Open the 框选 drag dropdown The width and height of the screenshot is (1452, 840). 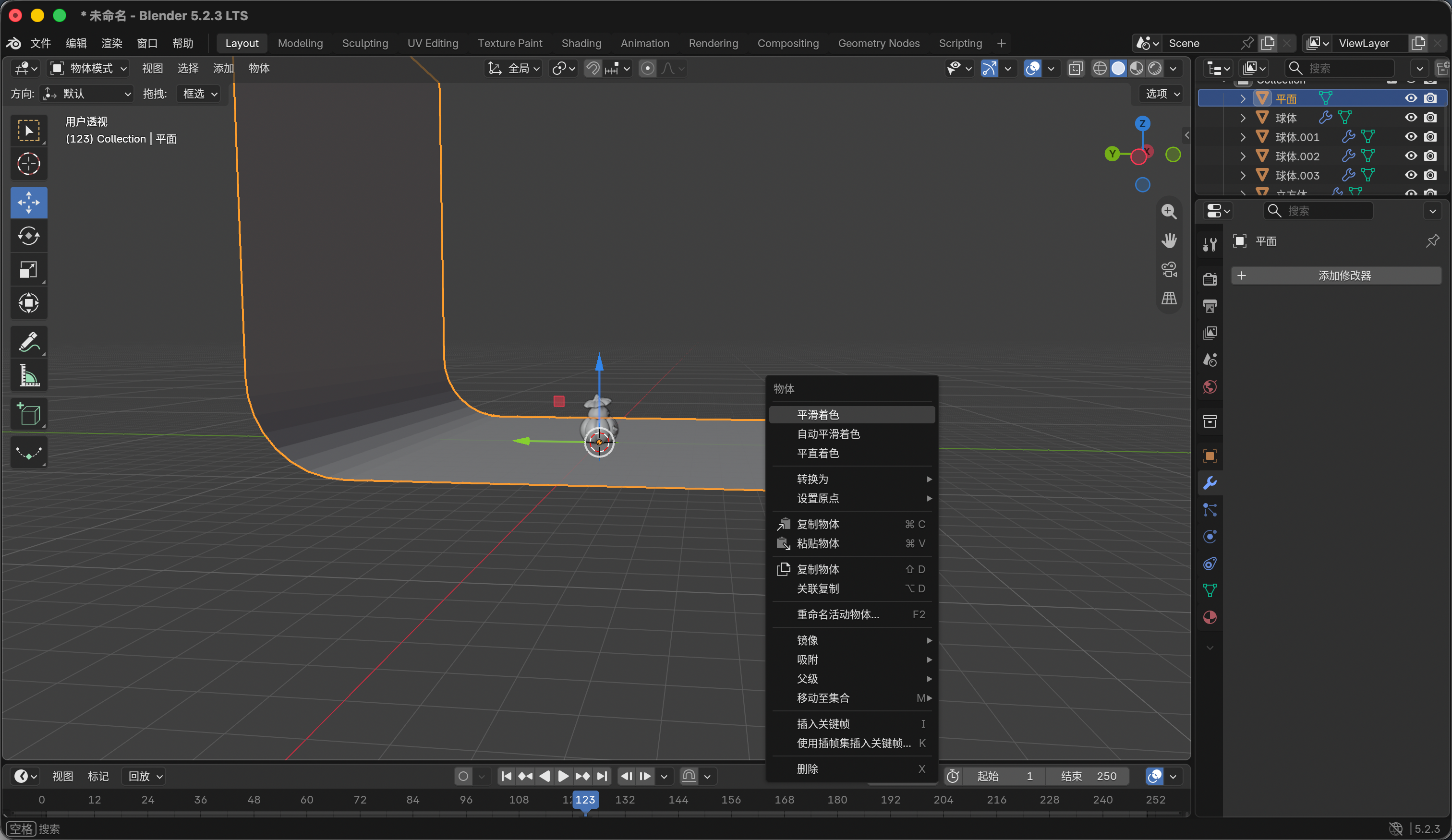pyautogui.click(x=199, y=93)
